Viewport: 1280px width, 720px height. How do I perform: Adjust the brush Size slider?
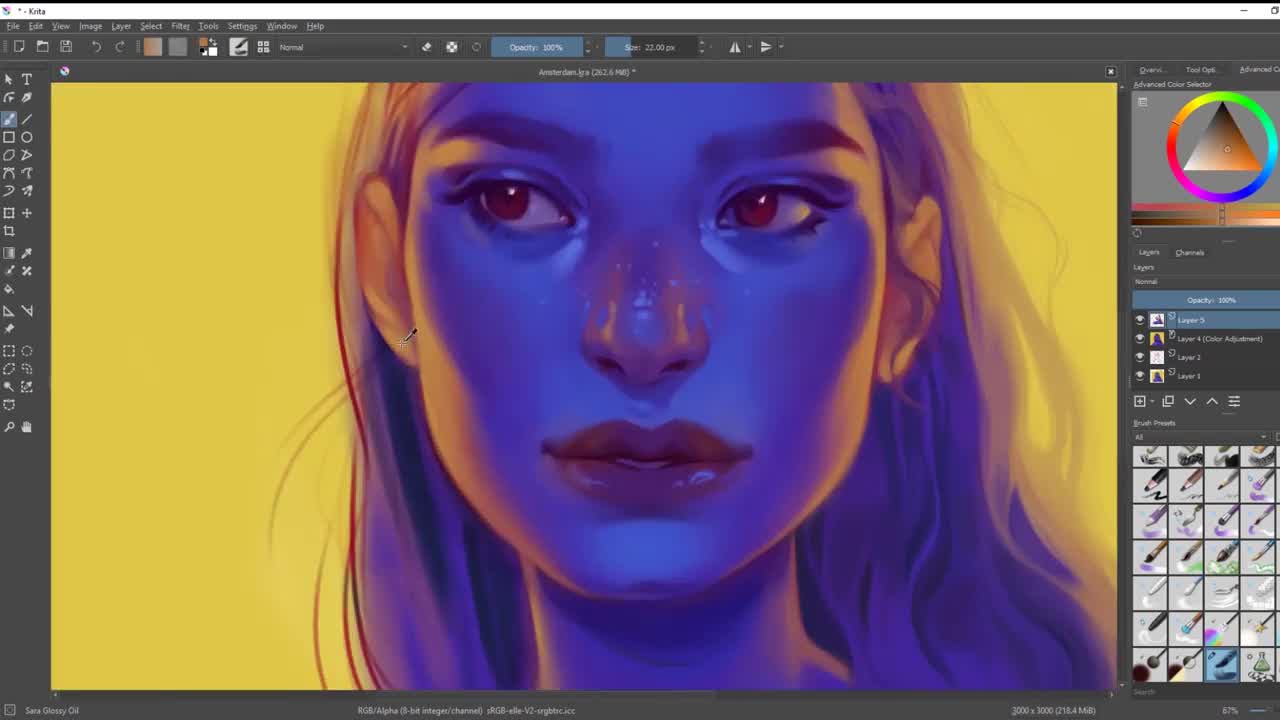[650, 47]
